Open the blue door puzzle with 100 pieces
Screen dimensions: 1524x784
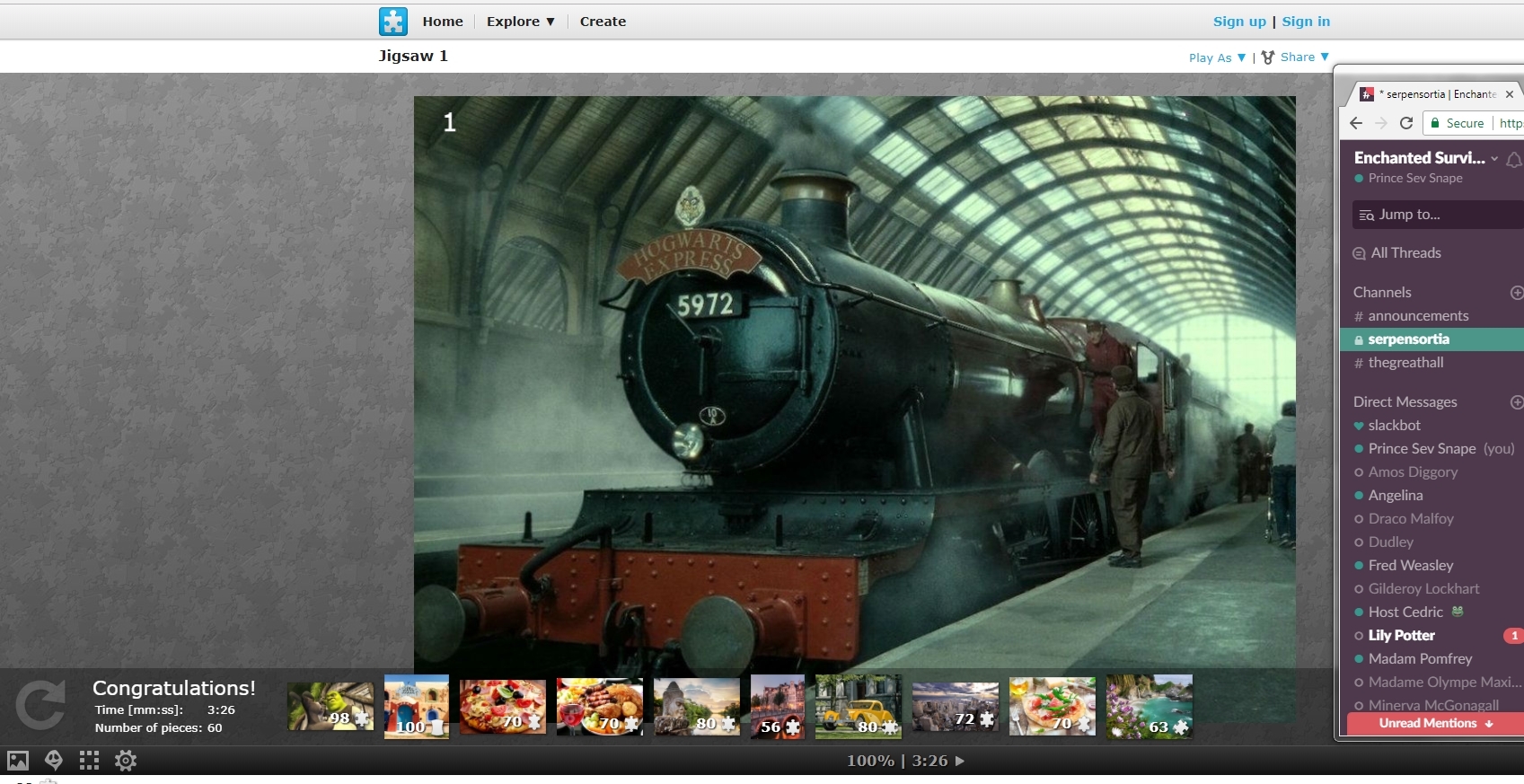(417, 707)
